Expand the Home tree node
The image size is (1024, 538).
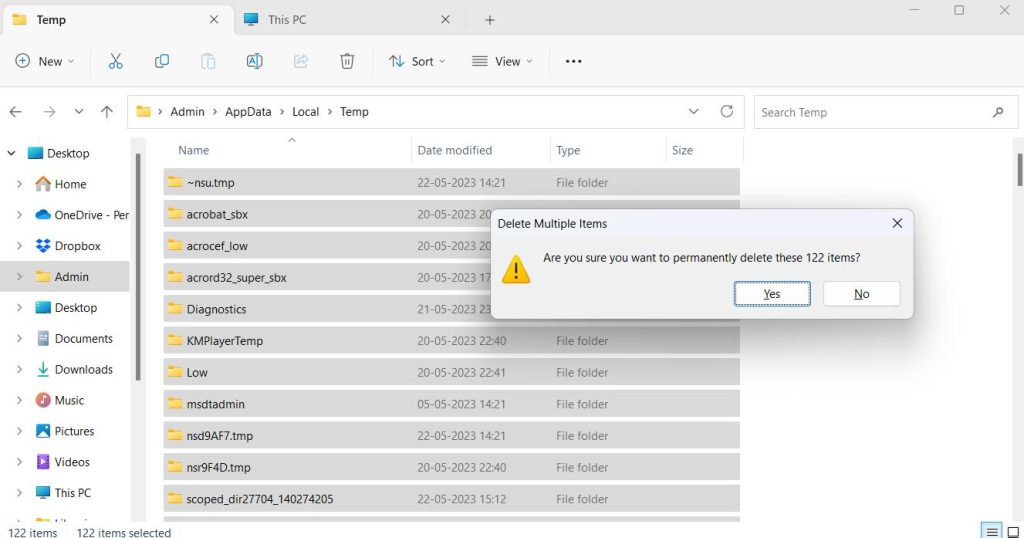19,184
